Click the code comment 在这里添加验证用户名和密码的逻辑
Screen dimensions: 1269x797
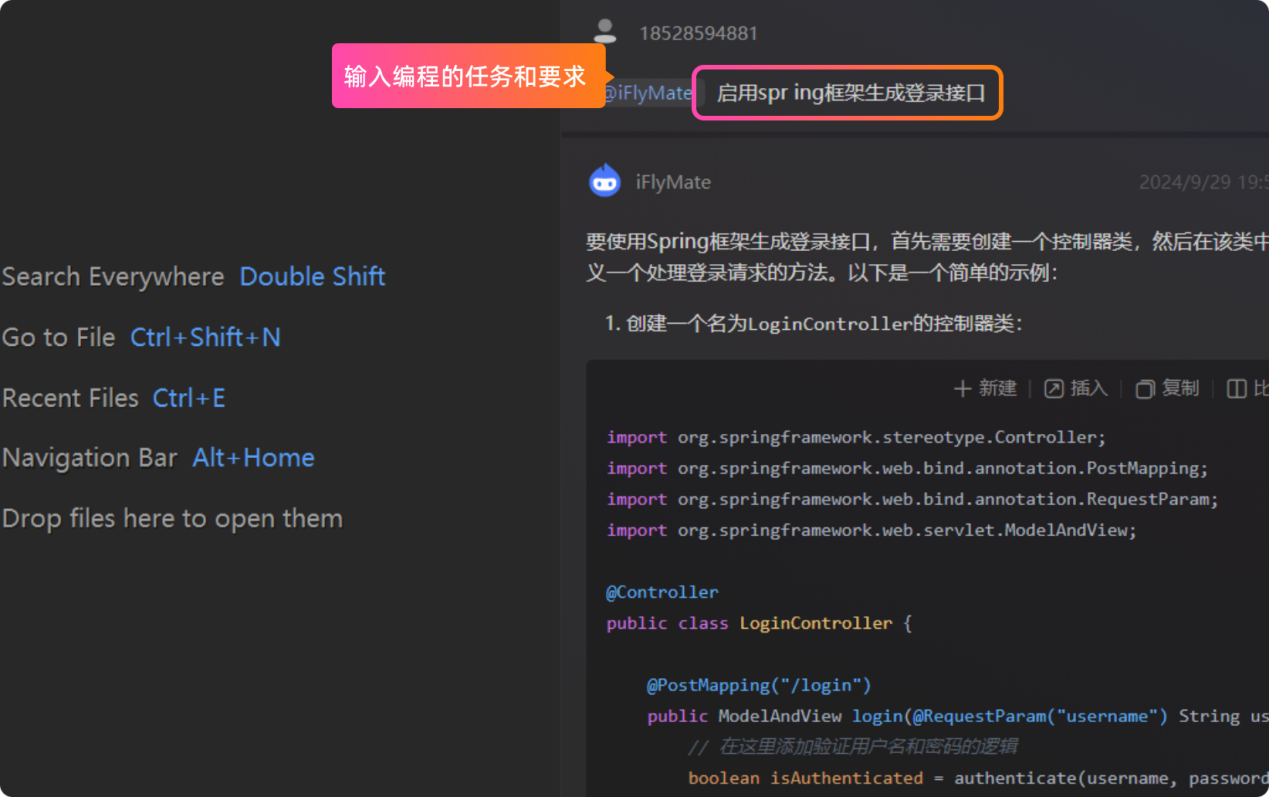[853, 747]
